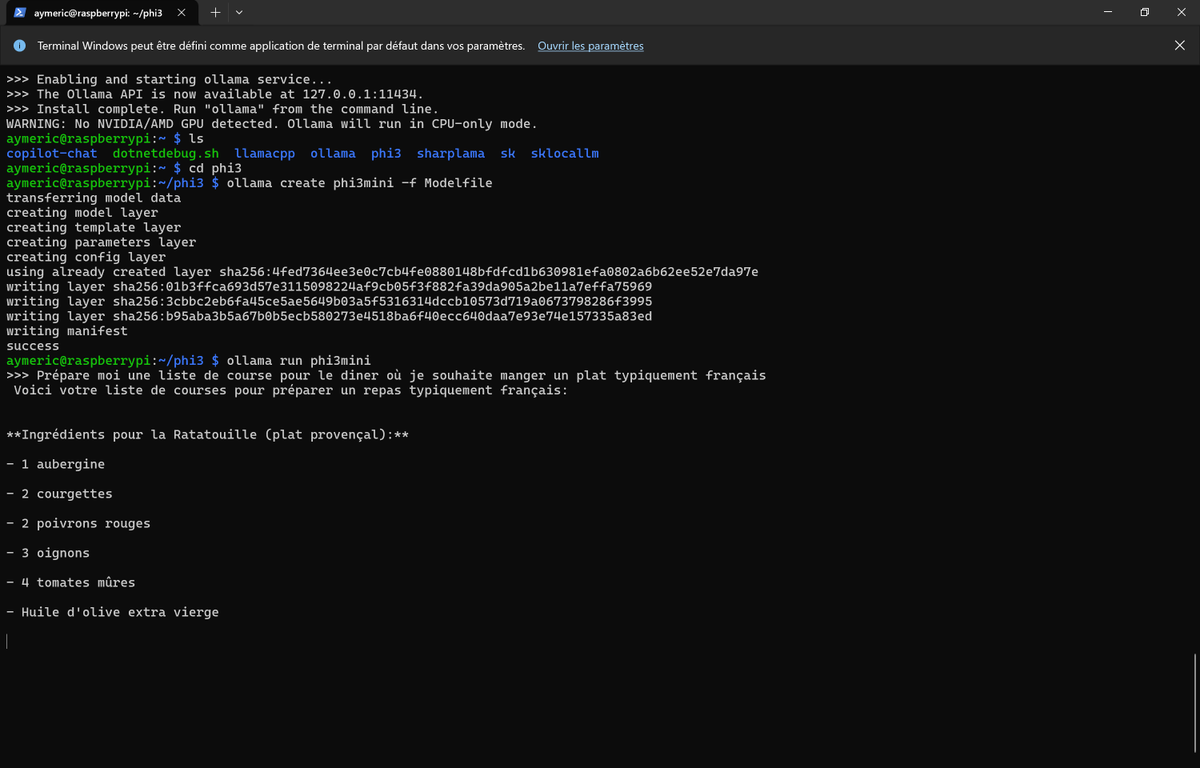The image size is (1200, 768).
Task: Click the 'writing manifest' output line
Action: coord(67,331)
